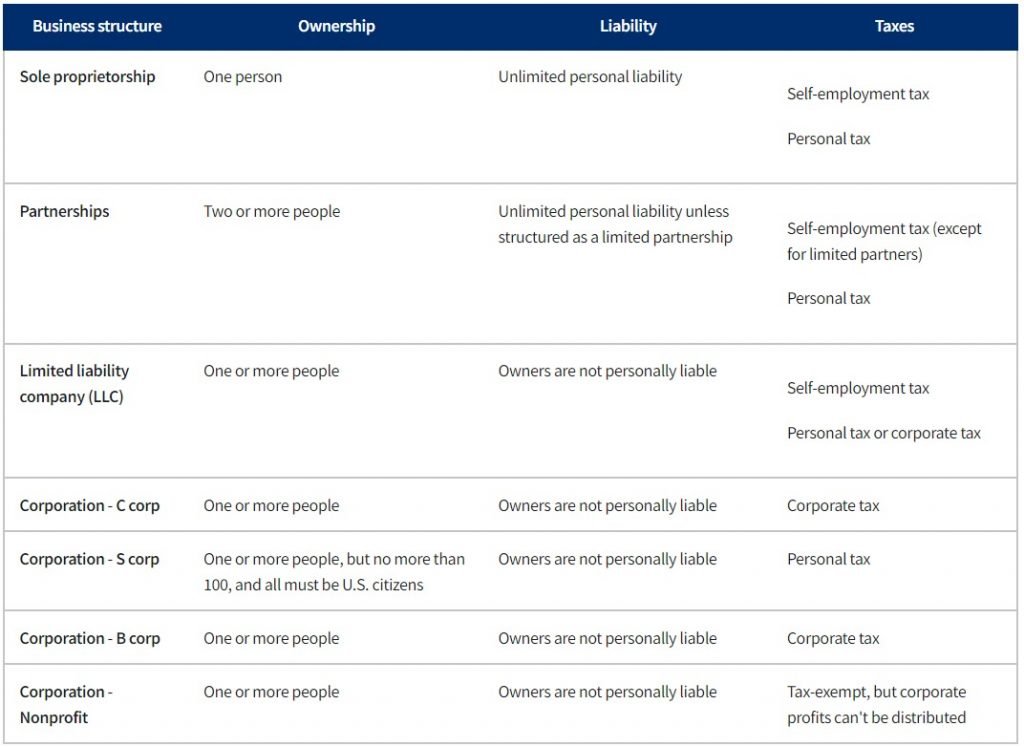Click the limited partnership liability text
The width and height of the screenshot is (1024, 747).
[x=615, y=225]
